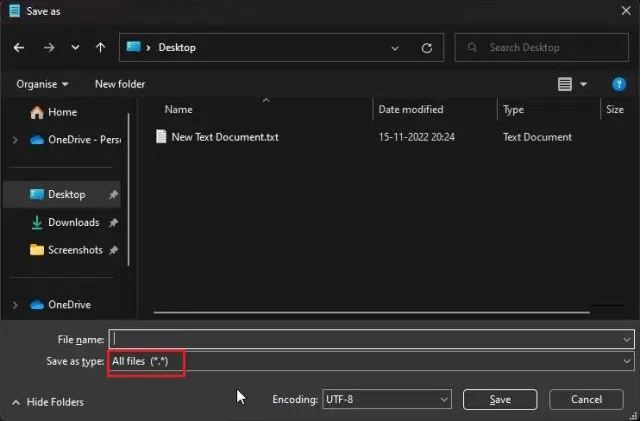Go to Home in navigation pane
The width and height of the screenshot is (642, 421).
pyautogui.click(x=61, y=112)
